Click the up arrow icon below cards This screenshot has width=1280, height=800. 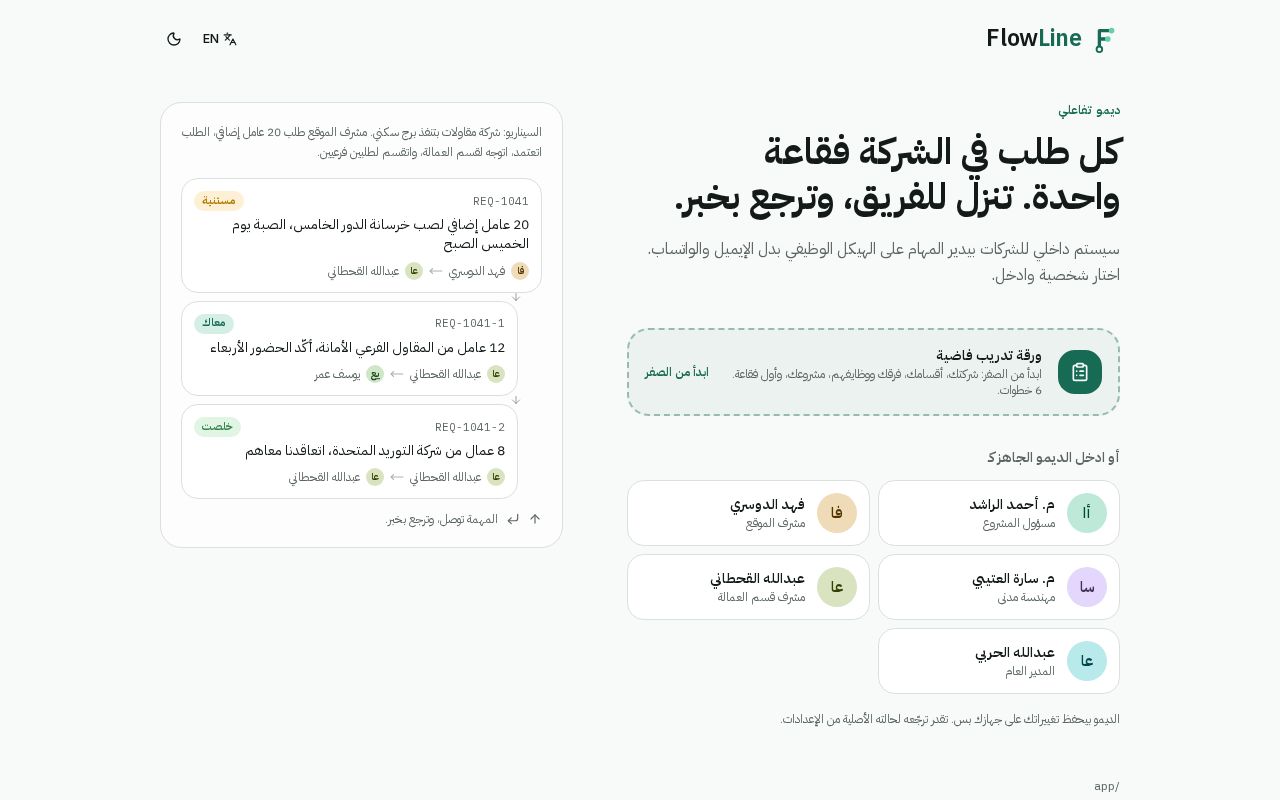pos(535,519)
